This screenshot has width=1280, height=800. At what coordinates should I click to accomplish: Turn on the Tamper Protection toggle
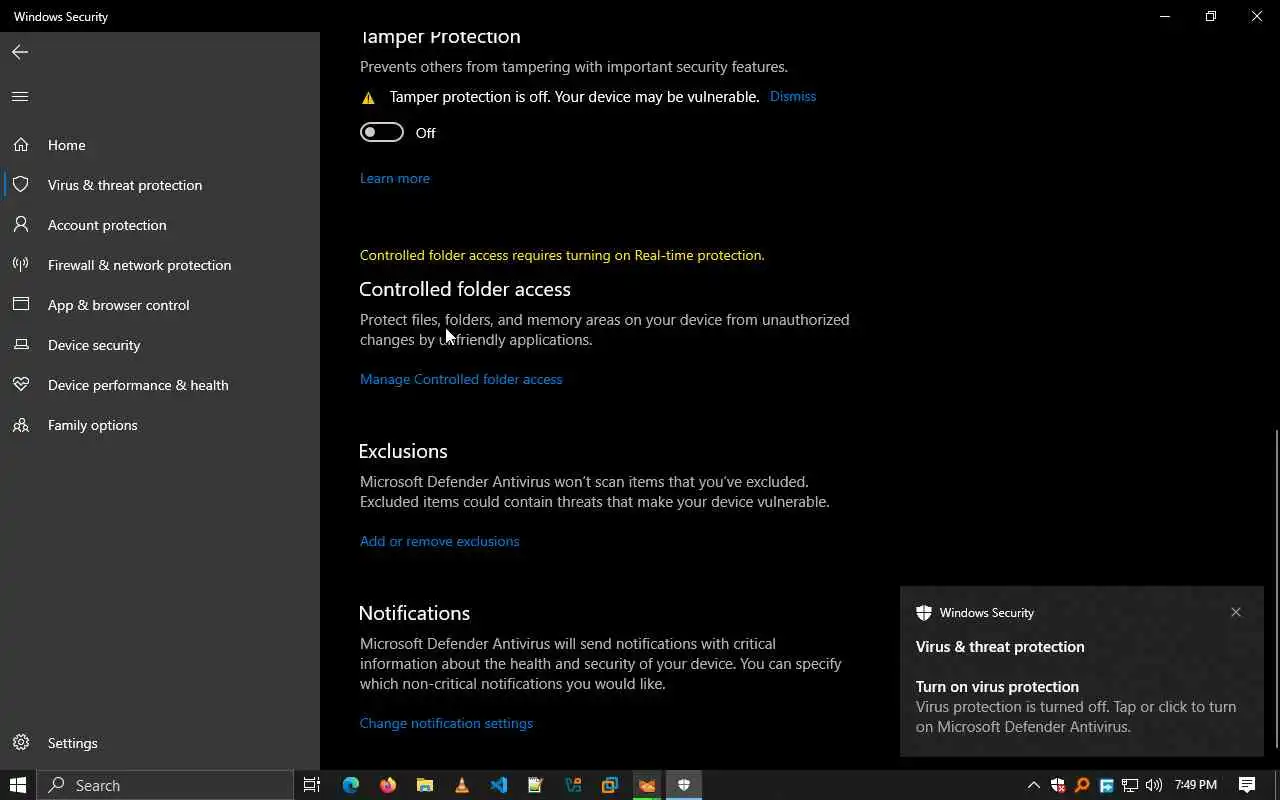pyautogui.click(x=382, y=132)
